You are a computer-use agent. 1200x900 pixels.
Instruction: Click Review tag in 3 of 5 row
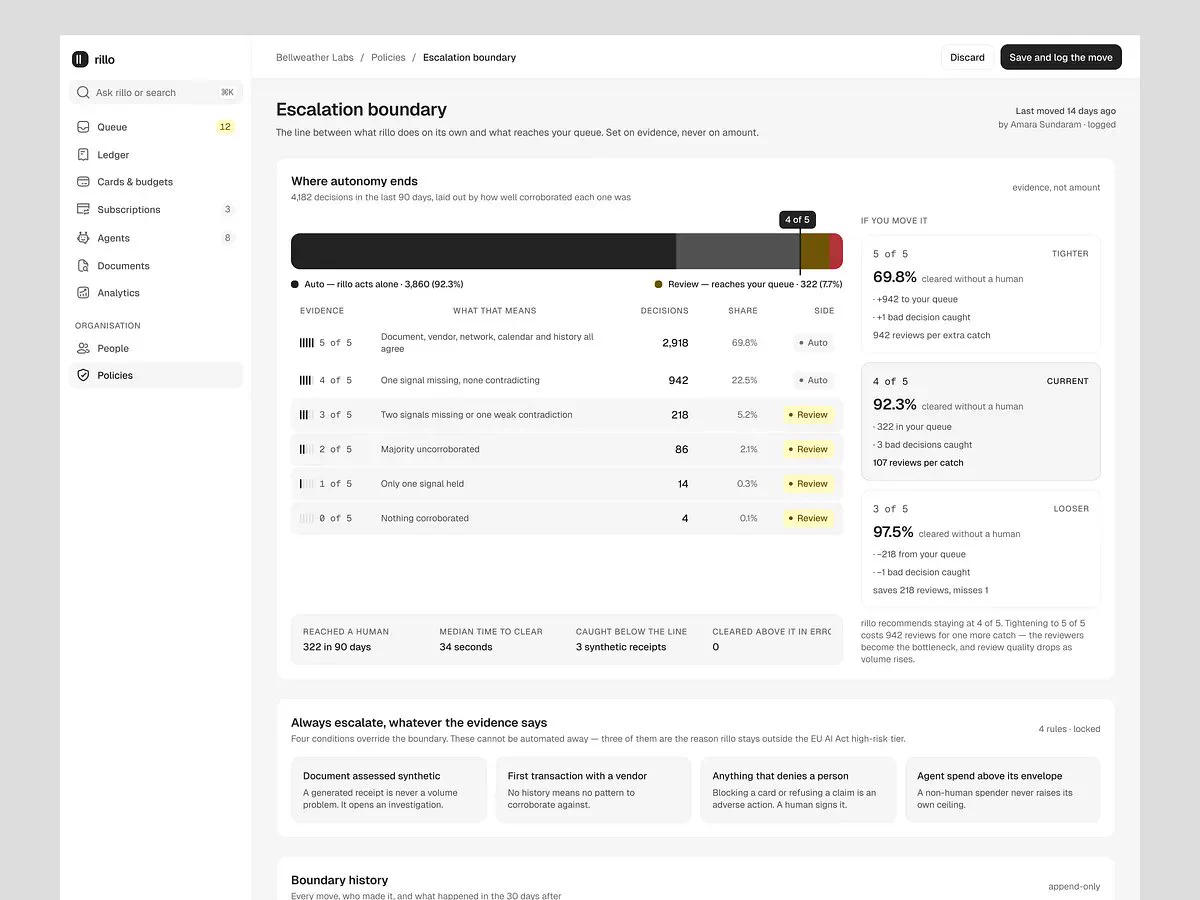(x=808, y=415)
